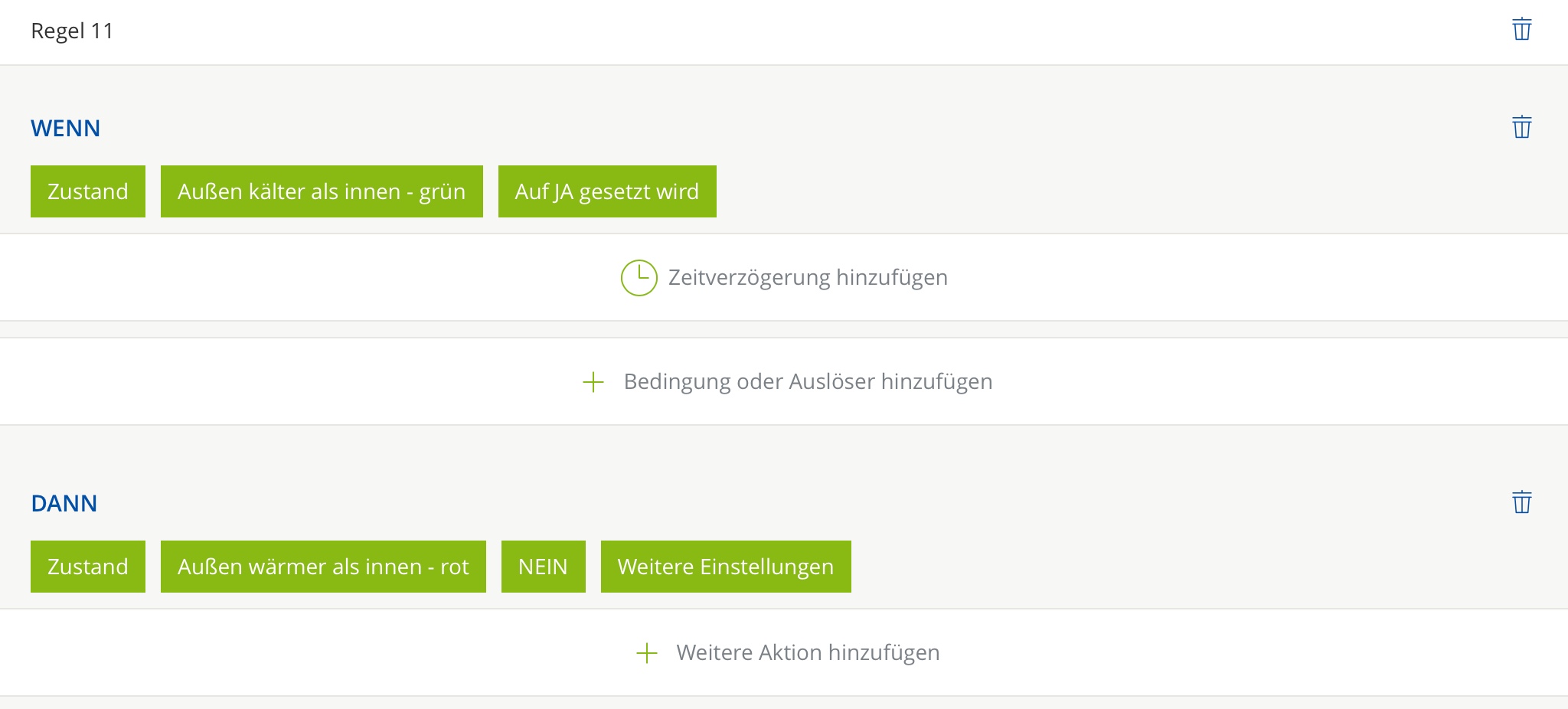Click the WENN section heading

coord(65,128)
